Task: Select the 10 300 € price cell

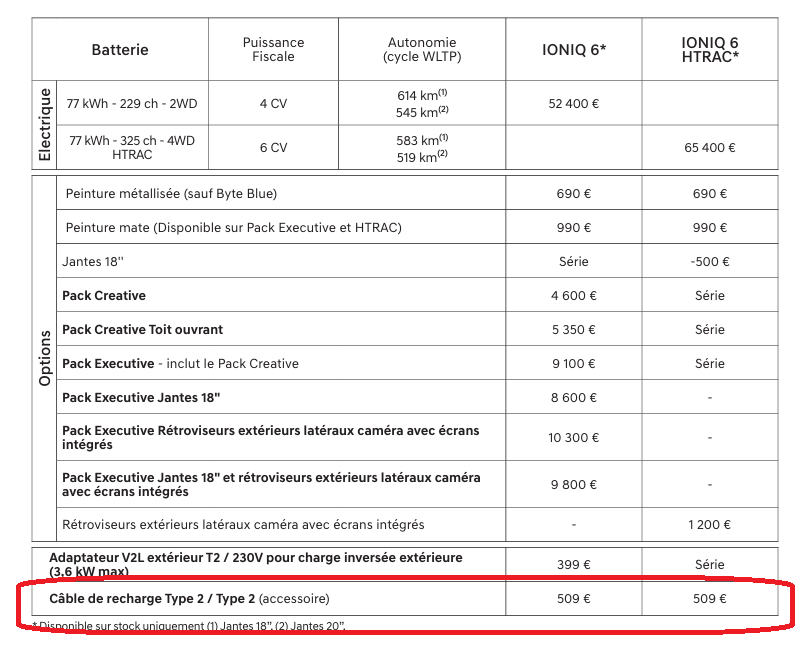Action: tap(574, 438)
